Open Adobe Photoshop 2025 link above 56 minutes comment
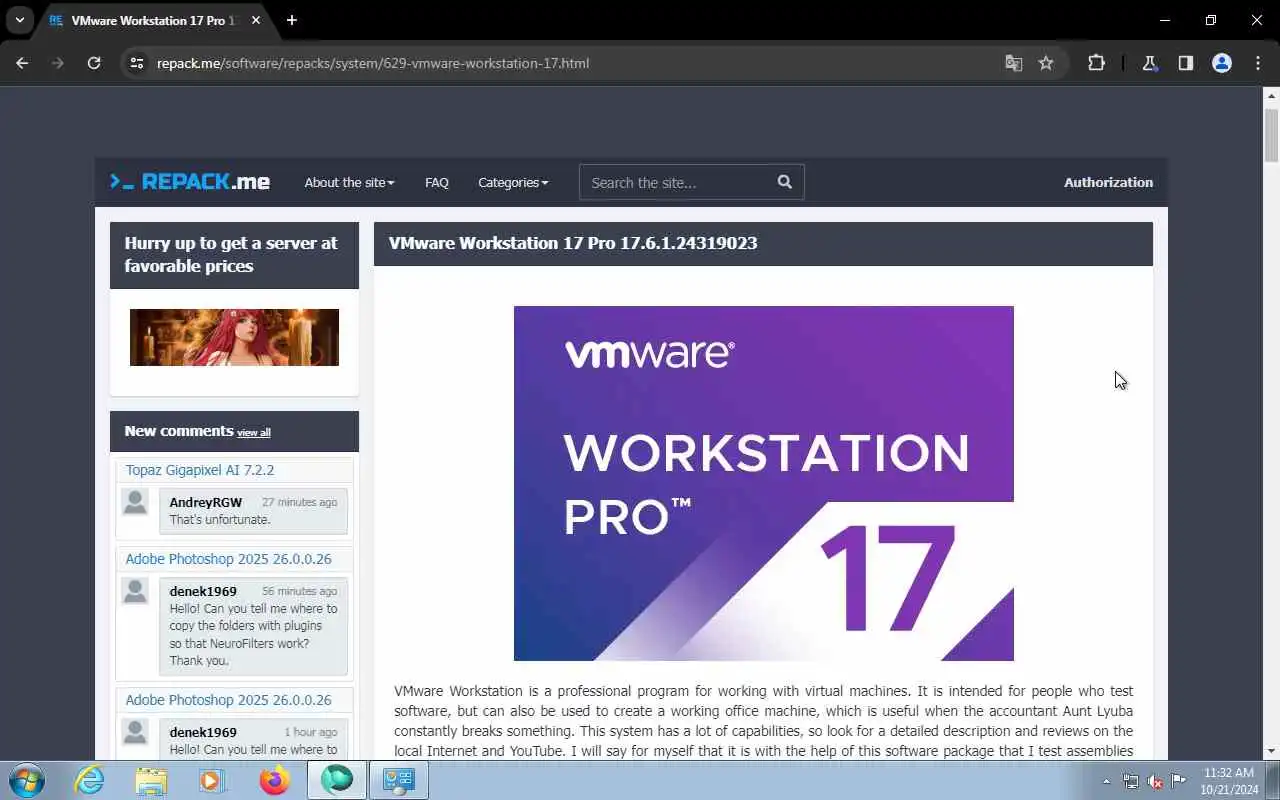The image size is (1280, 800). point(228,559)
